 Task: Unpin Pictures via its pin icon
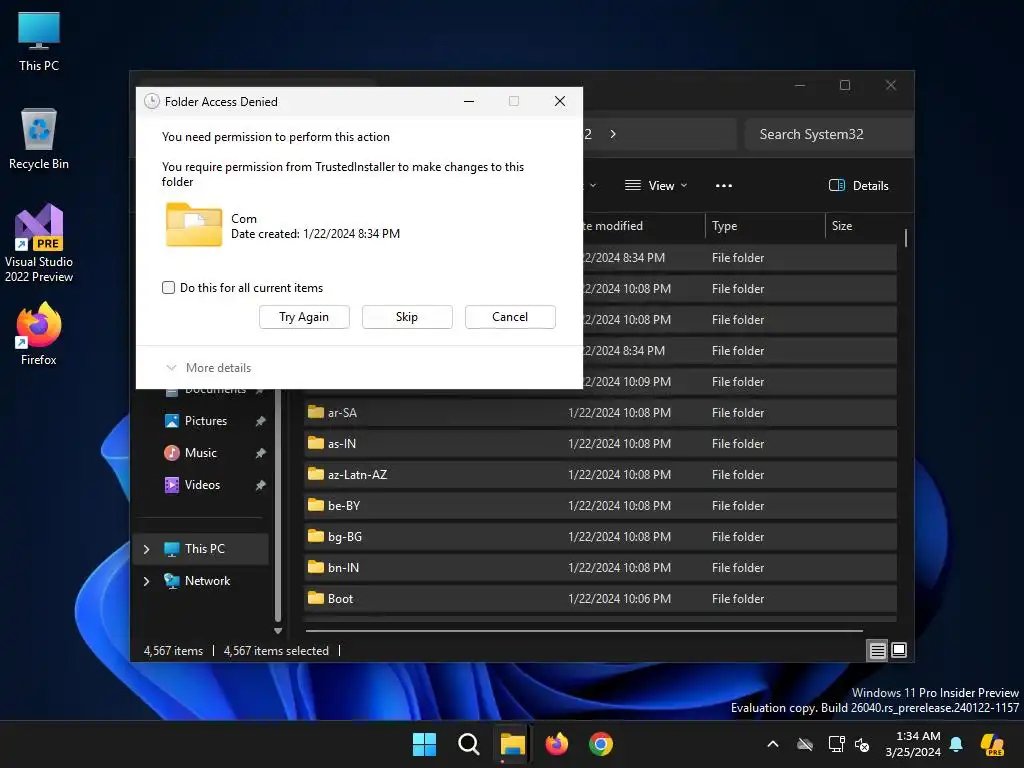pos(261,421)
